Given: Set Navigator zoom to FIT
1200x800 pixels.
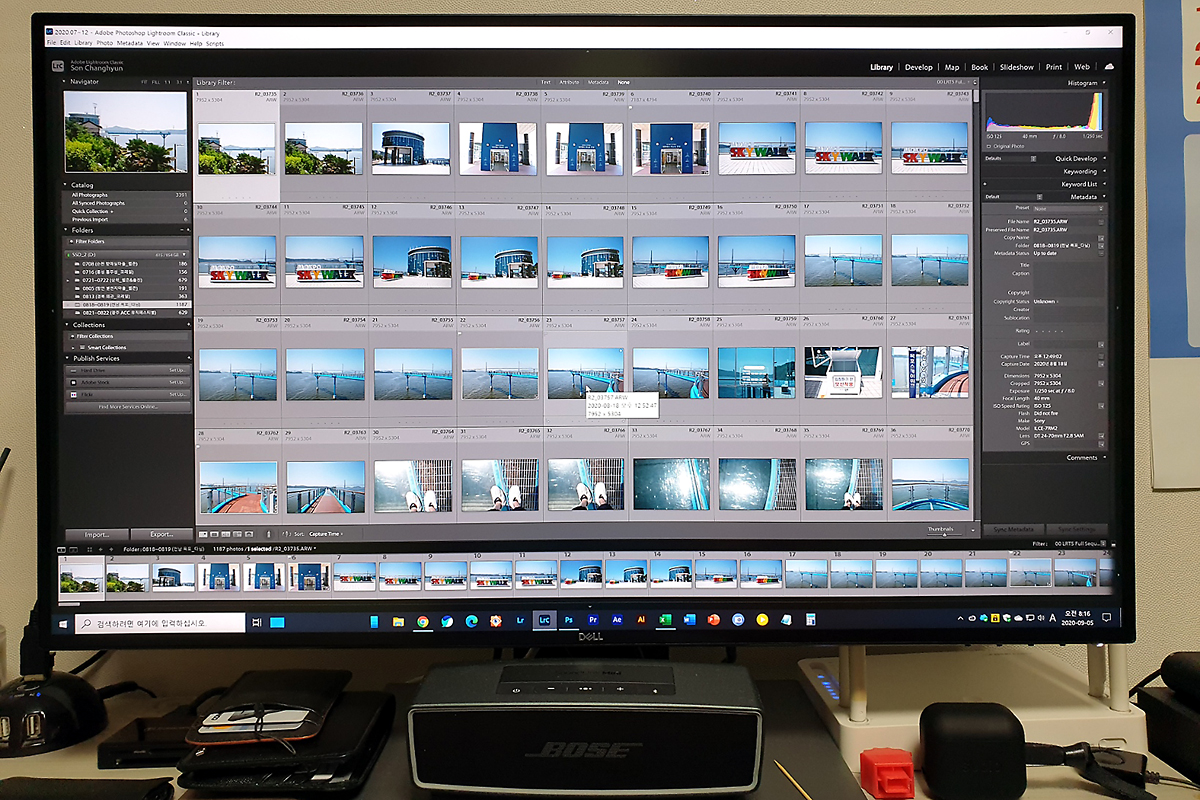Looking at the screenshot, I should pos(144,81).
